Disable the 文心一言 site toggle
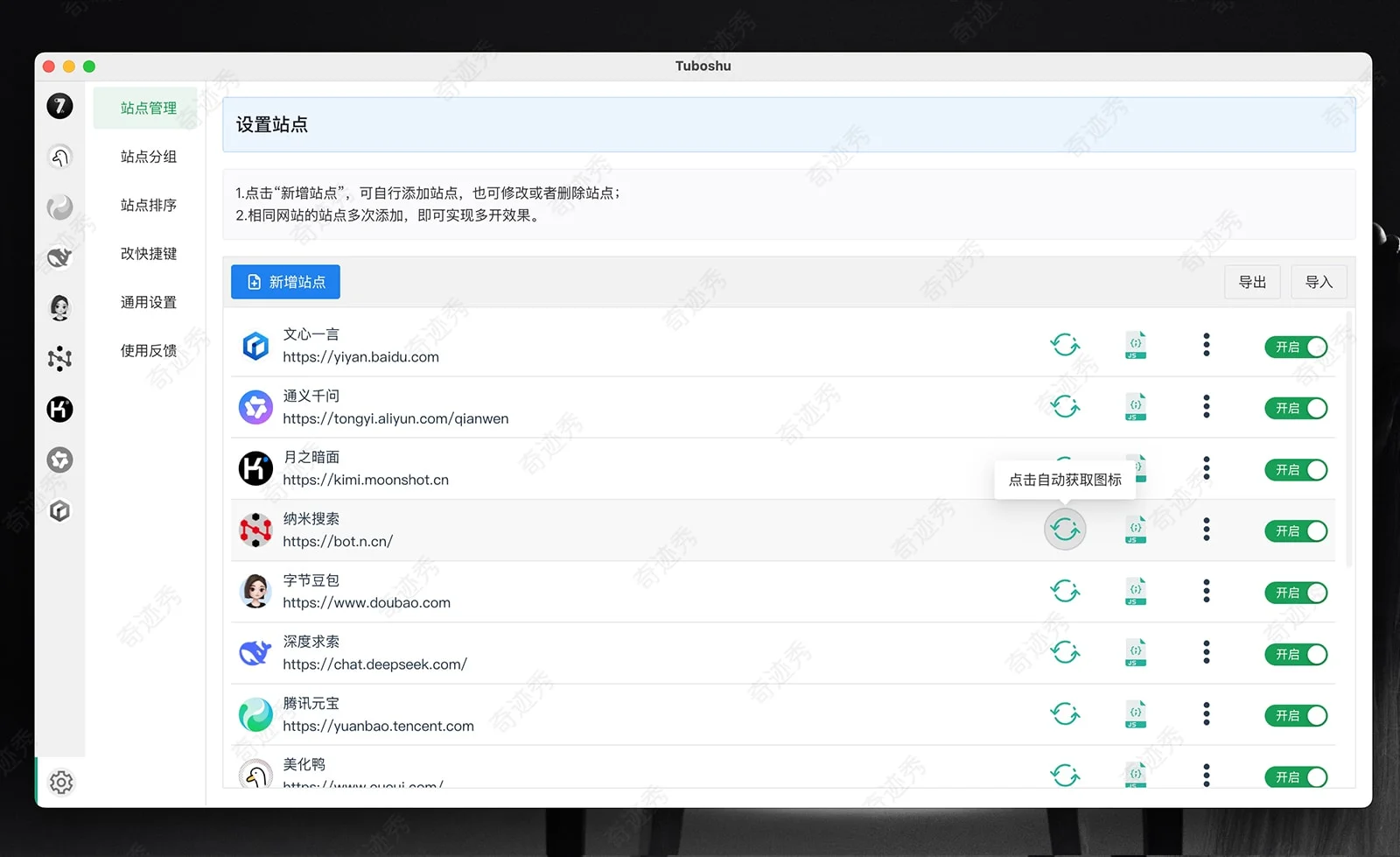Image resolution: width=1400 pixels, height=857 pixels. (1296, 347)
